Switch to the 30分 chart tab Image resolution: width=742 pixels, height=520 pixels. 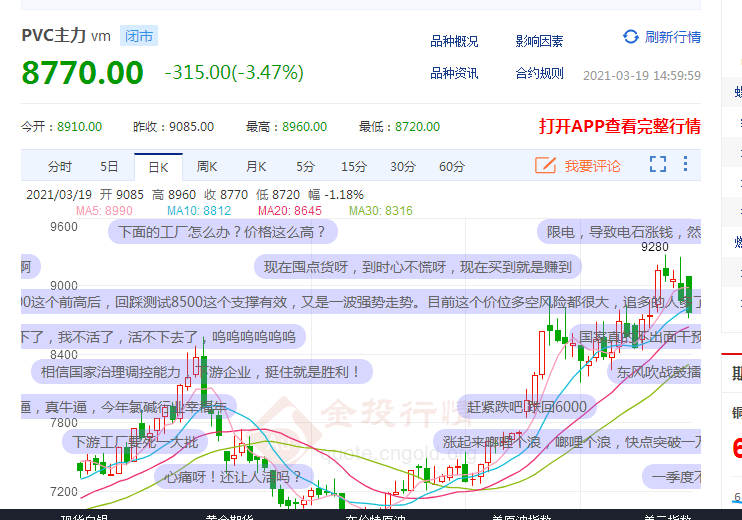coord(403,167)
